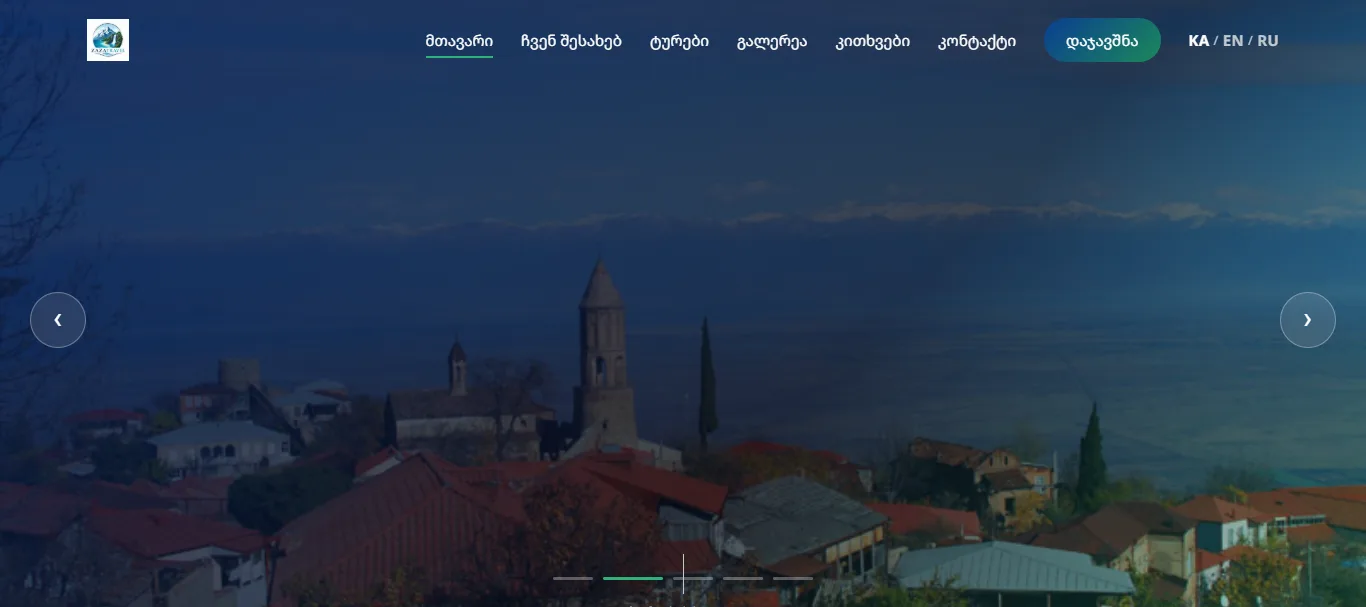This screenshot has width=1366, height=607.
Task: Switch language to RU
Action: (x=1268, y=41)
